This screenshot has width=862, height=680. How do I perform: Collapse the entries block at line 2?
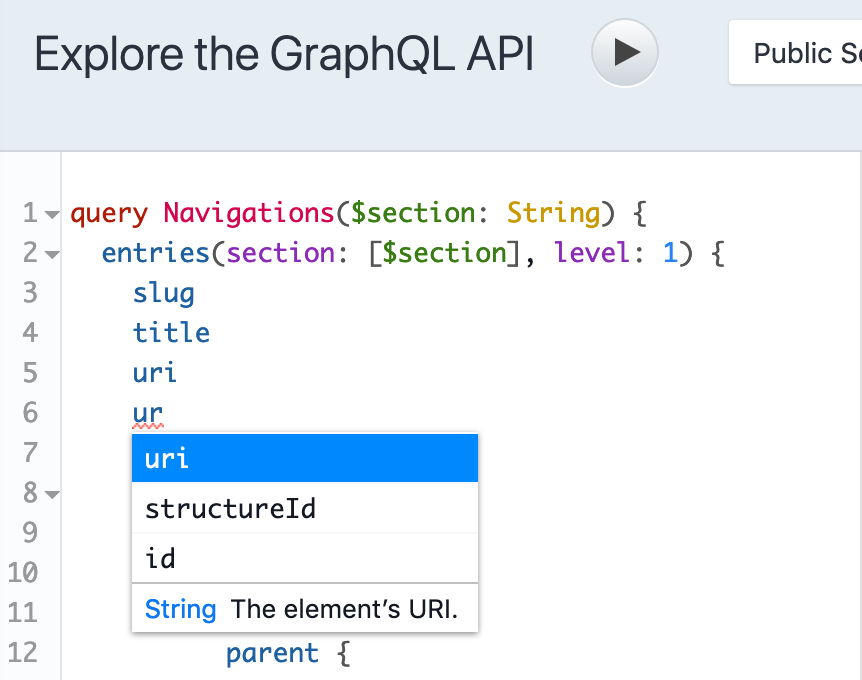(52, 255)
